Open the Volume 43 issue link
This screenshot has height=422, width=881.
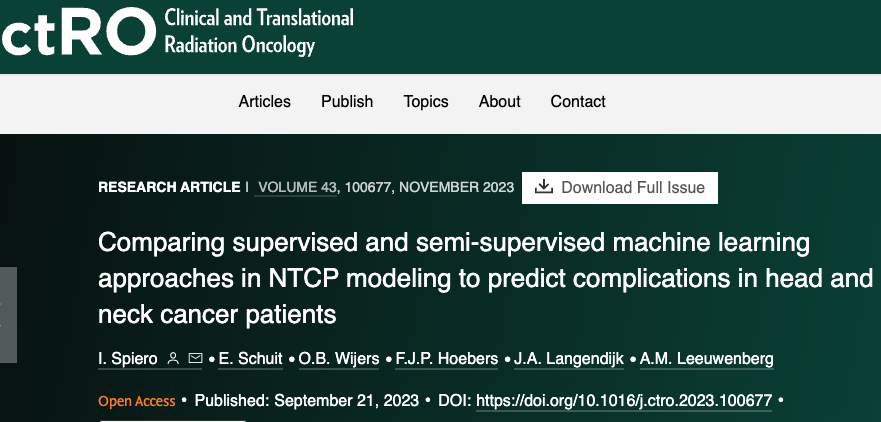297,187
